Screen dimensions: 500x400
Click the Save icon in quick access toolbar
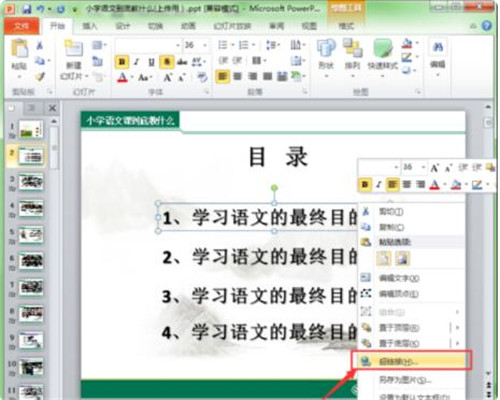pyautogui.click(x=27, y=9)
